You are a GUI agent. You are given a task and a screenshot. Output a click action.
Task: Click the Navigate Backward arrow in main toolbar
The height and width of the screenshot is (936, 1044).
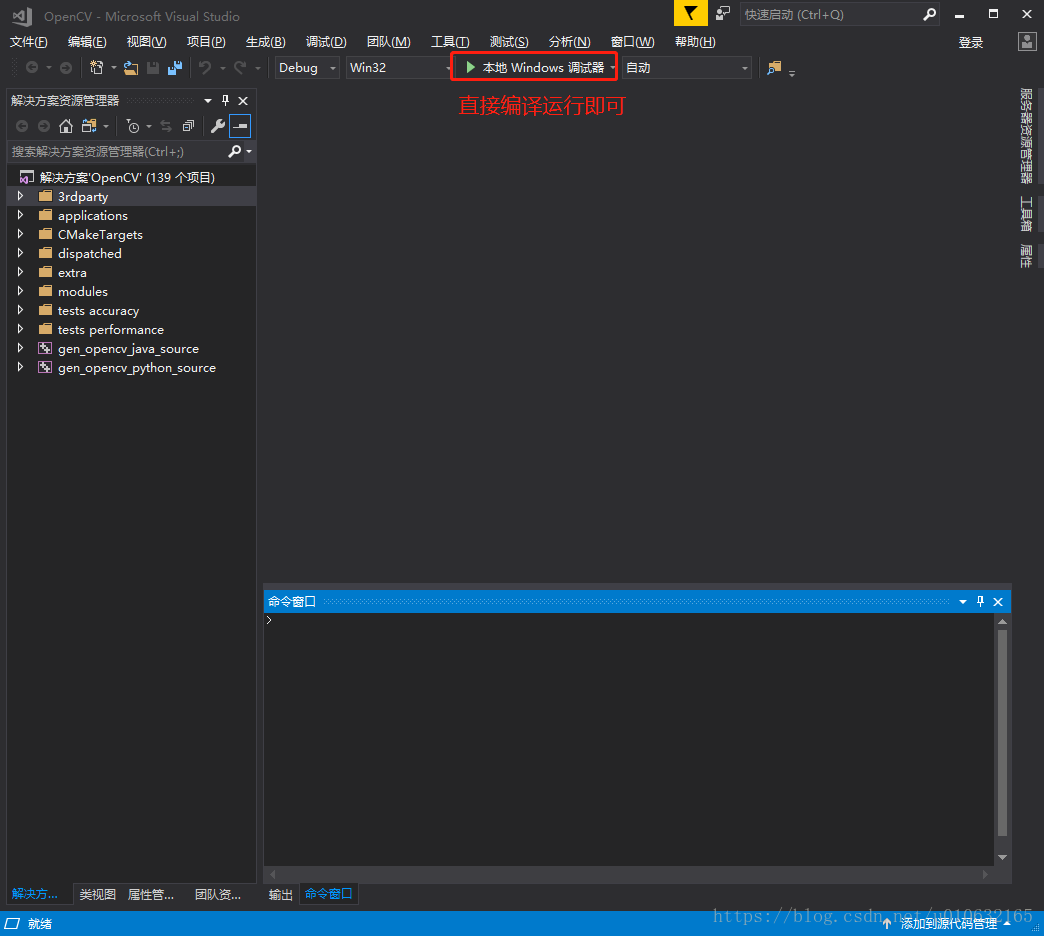(31, 67)
